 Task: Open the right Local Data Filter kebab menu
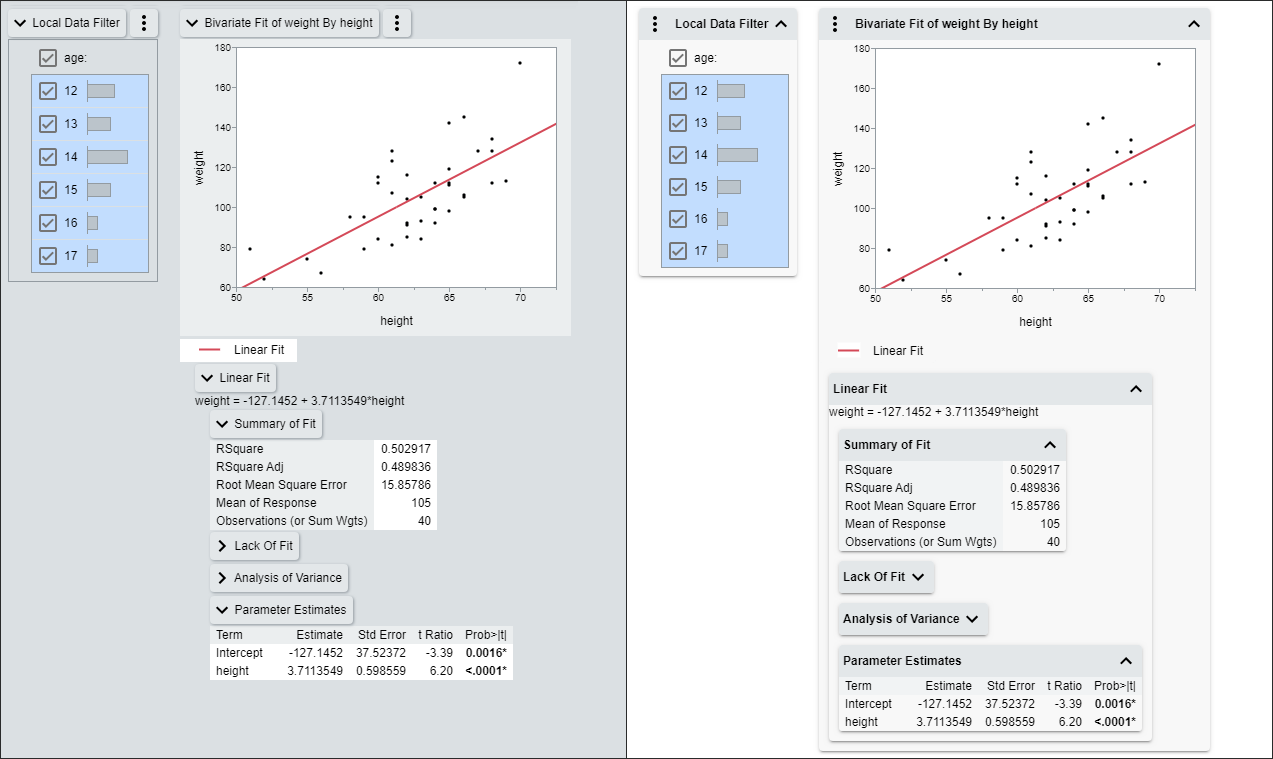pyautogui.click(x=656, y=23)
